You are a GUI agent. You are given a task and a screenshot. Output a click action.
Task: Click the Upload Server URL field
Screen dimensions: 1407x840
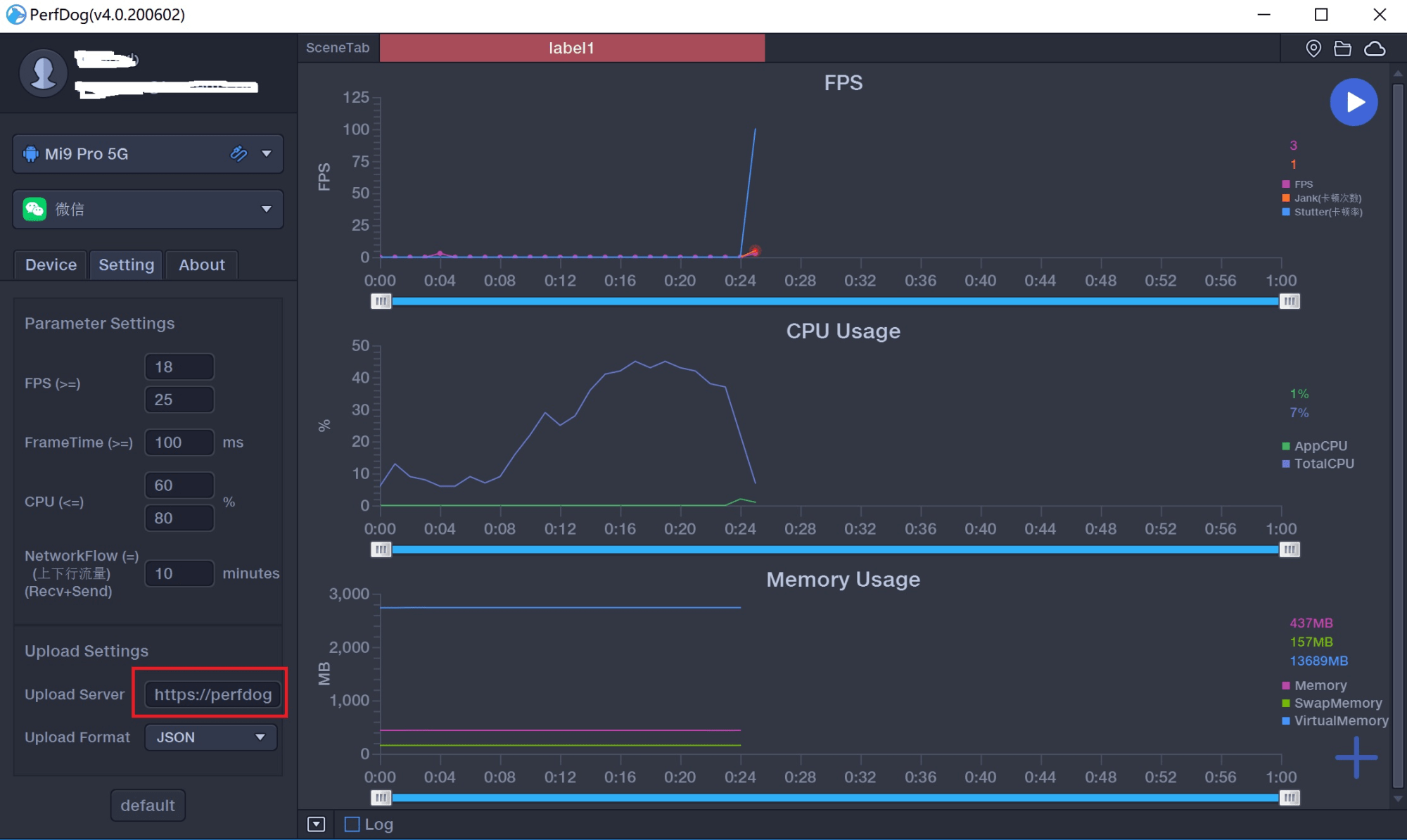[x=212, y=694]
